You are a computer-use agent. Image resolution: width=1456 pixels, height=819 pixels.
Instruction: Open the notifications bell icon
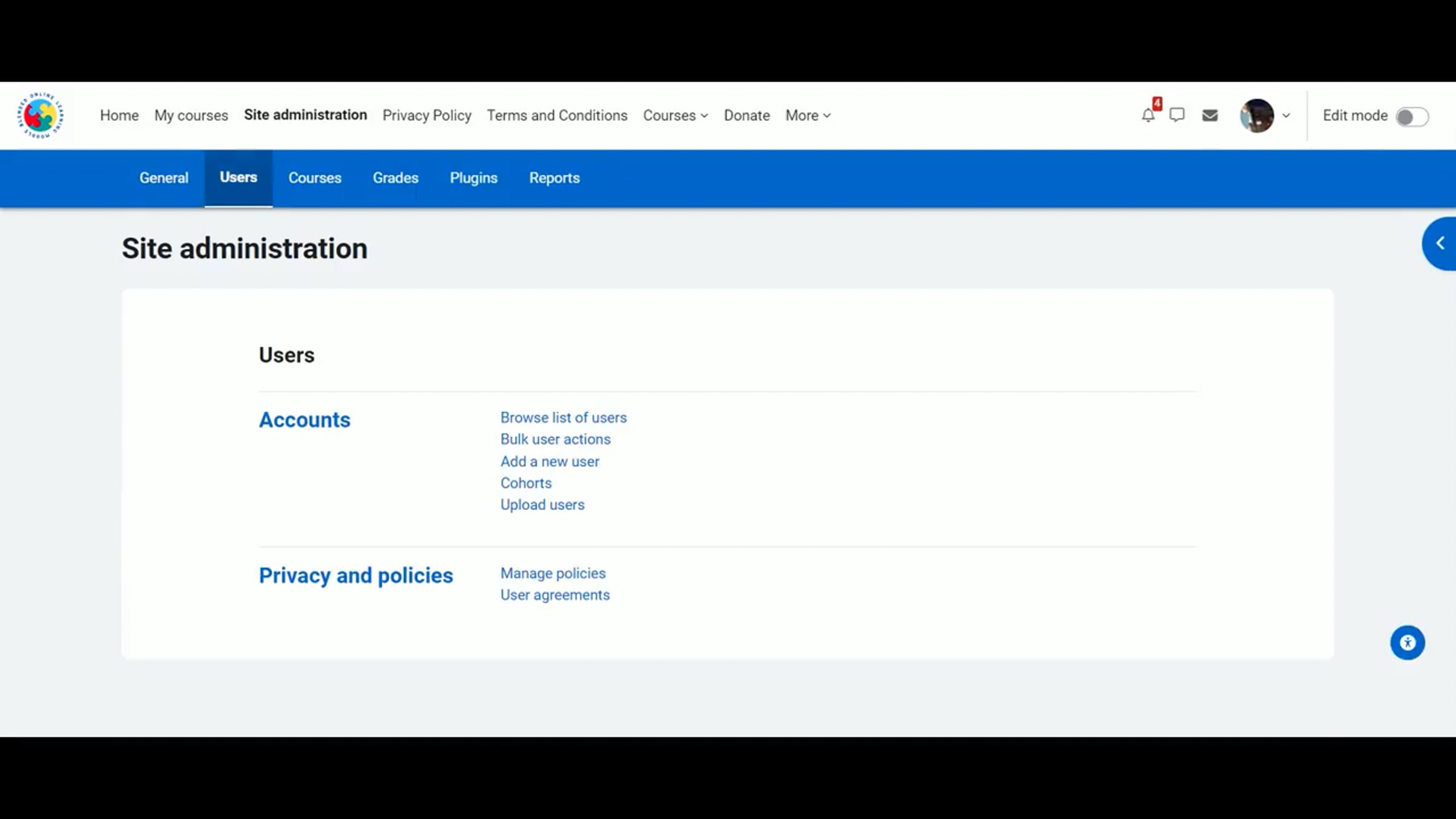tap(1147, 115)
